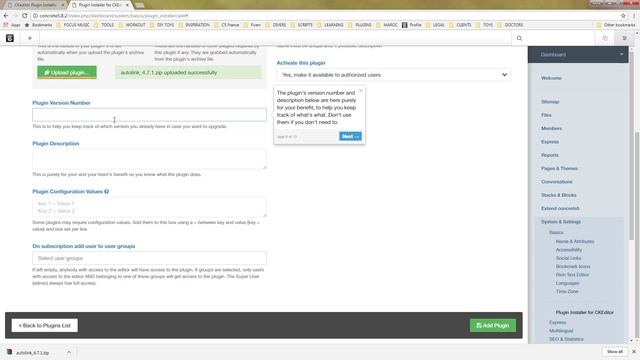Viewport: 640px width, 360px height.
Task: Open the FOCUS MUSIC bookmarks folder
Action: click(x=73, y=25)
